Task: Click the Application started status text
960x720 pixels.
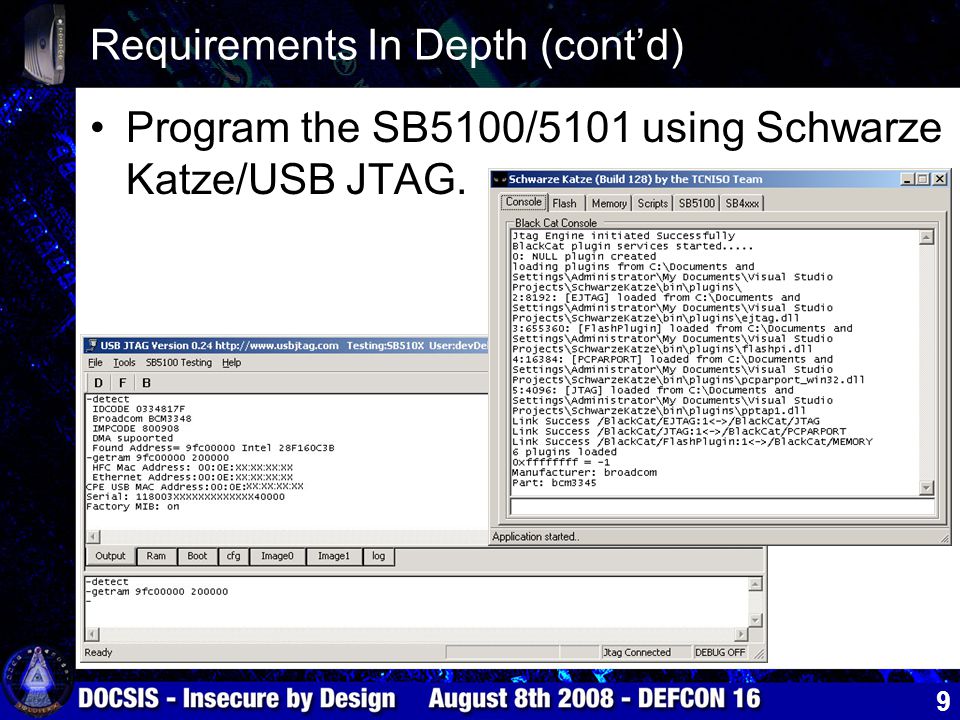Action: pyautogui.click(x=536, y=537)
